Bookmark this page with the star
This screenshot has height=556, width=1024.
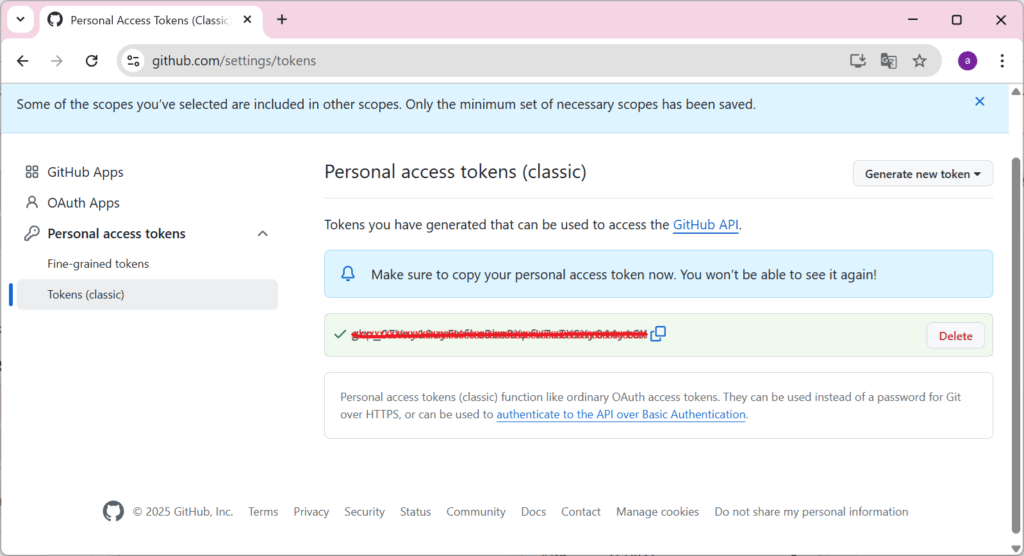920,61
